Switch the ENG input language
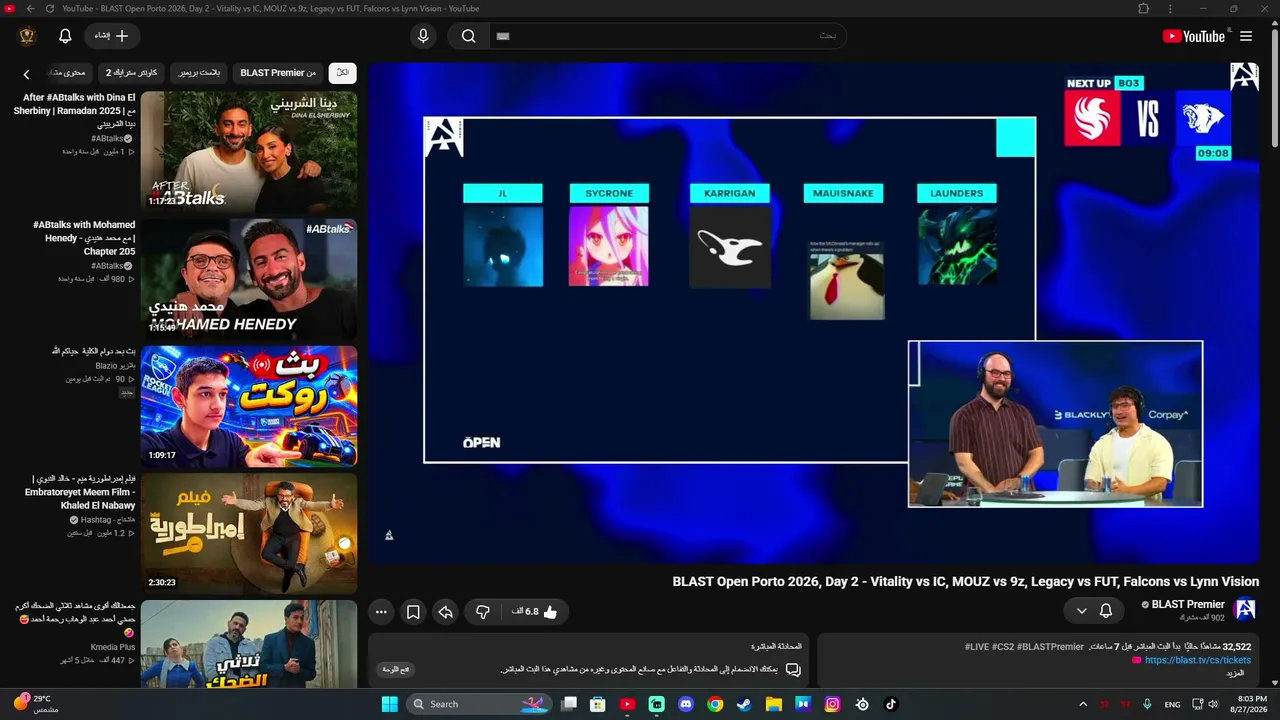1280x720 pixels. (x=1172, y=704)
